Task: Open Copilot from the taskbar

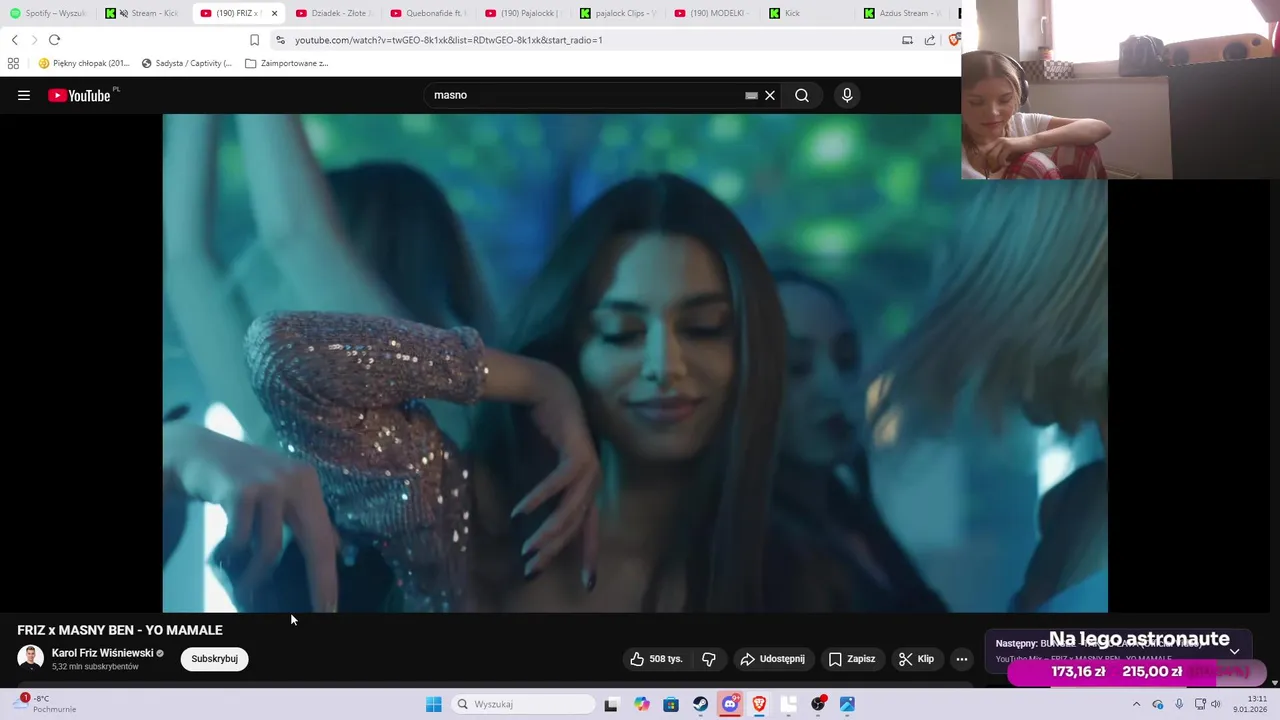Action: pyautogui.click(x=641, y=704)
